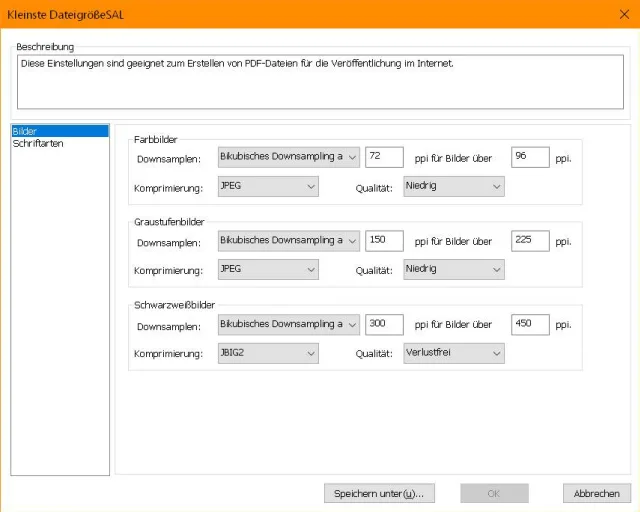Open Schwarzweißbilder Komprimierung JBIG2 dropdown
640x512 pixels.
268,353
